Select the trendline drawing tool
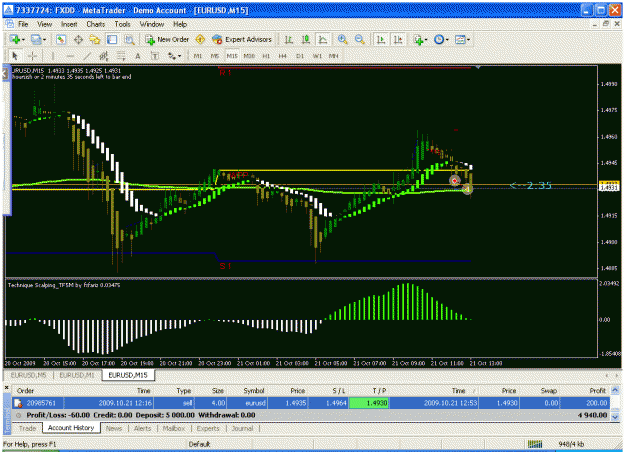 click(87, 56)
